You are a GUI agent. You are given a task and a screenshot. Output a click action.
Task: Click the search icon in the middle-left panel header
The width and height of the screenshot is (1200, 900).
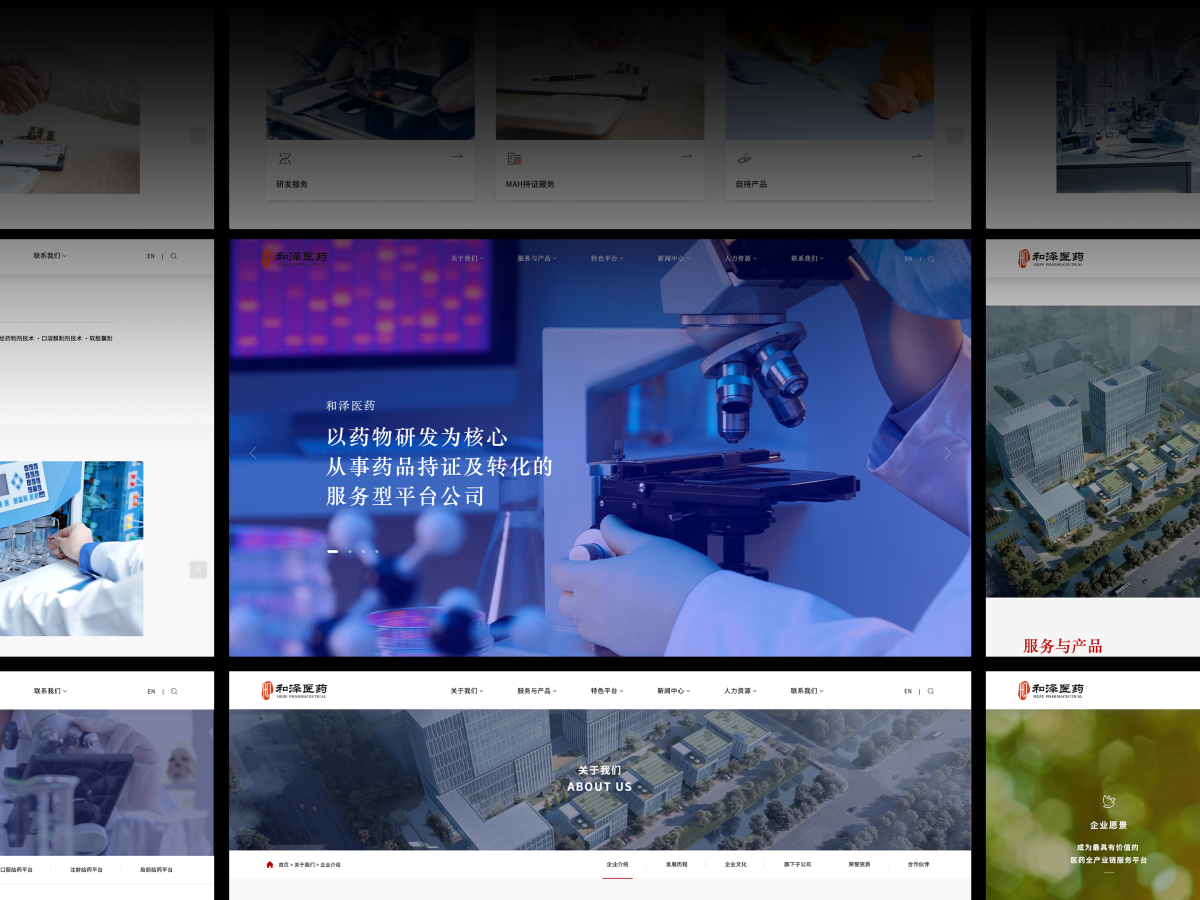[x=174, y=256]
